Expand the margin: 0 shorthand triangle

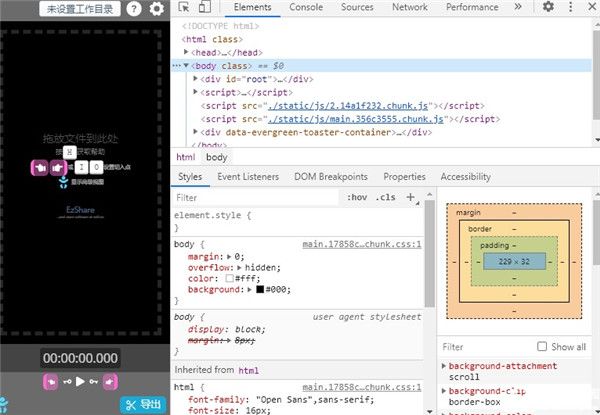click(x=229, y=257)
